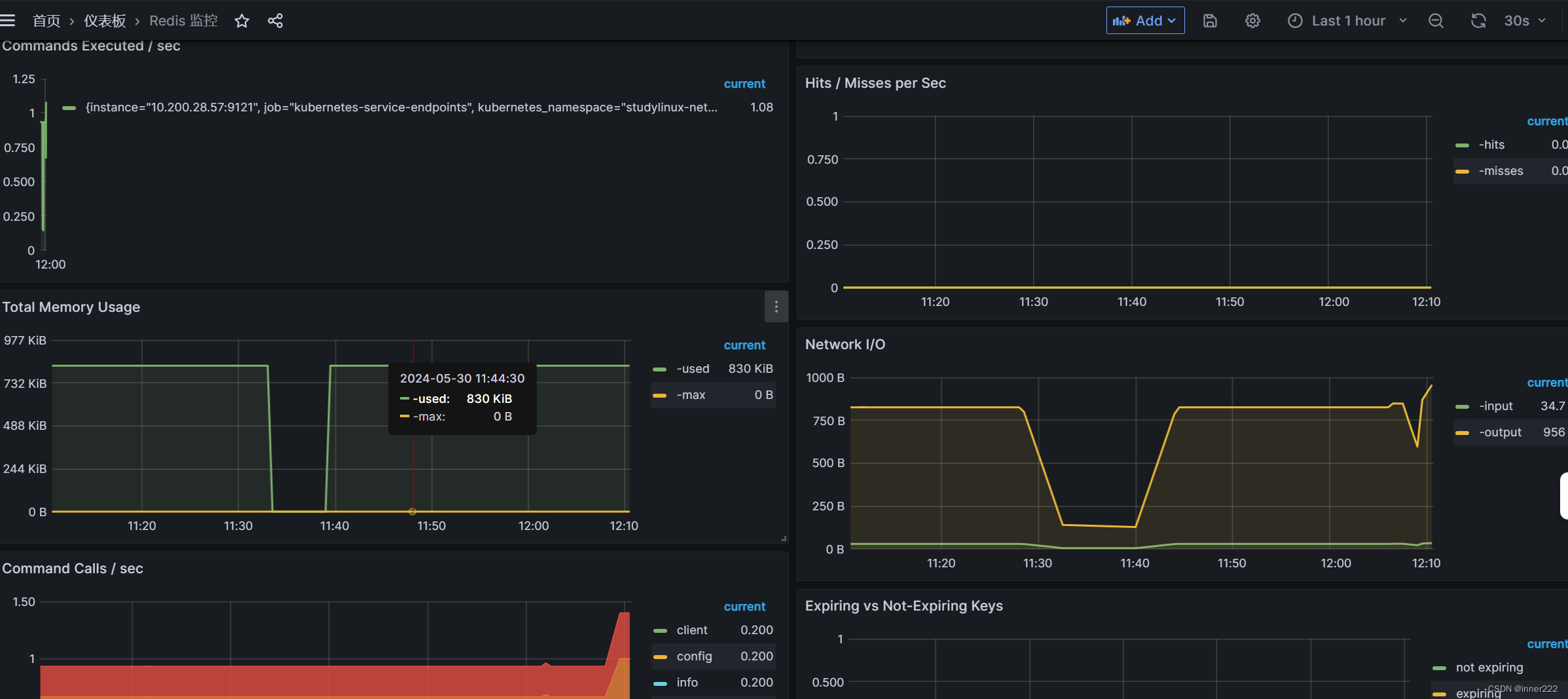The image size is (1568, 699).
Task: Toggle instance 10.200.28.57:9121 series legend
Action: [x=401, y=107]
